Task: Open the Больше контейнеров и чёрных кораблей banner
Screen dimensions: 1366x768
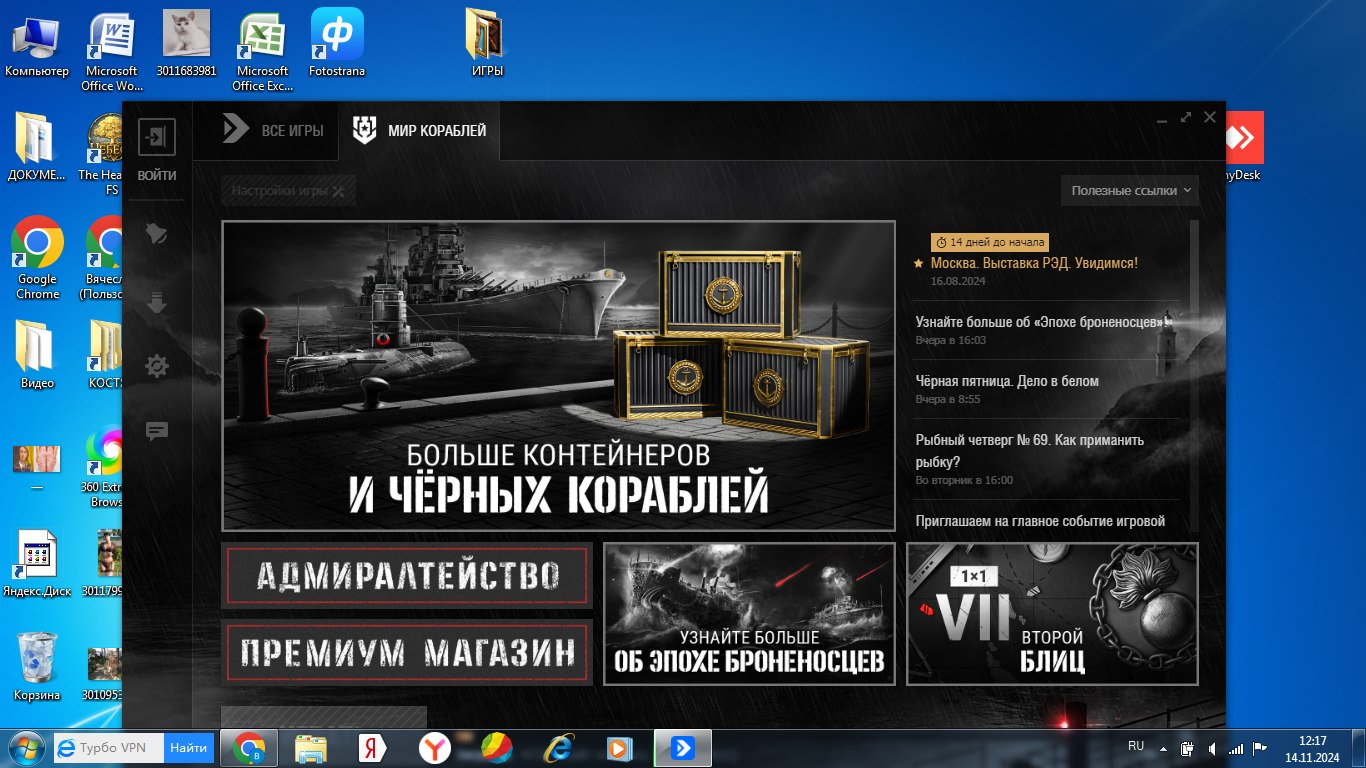Action: point(558,375)
